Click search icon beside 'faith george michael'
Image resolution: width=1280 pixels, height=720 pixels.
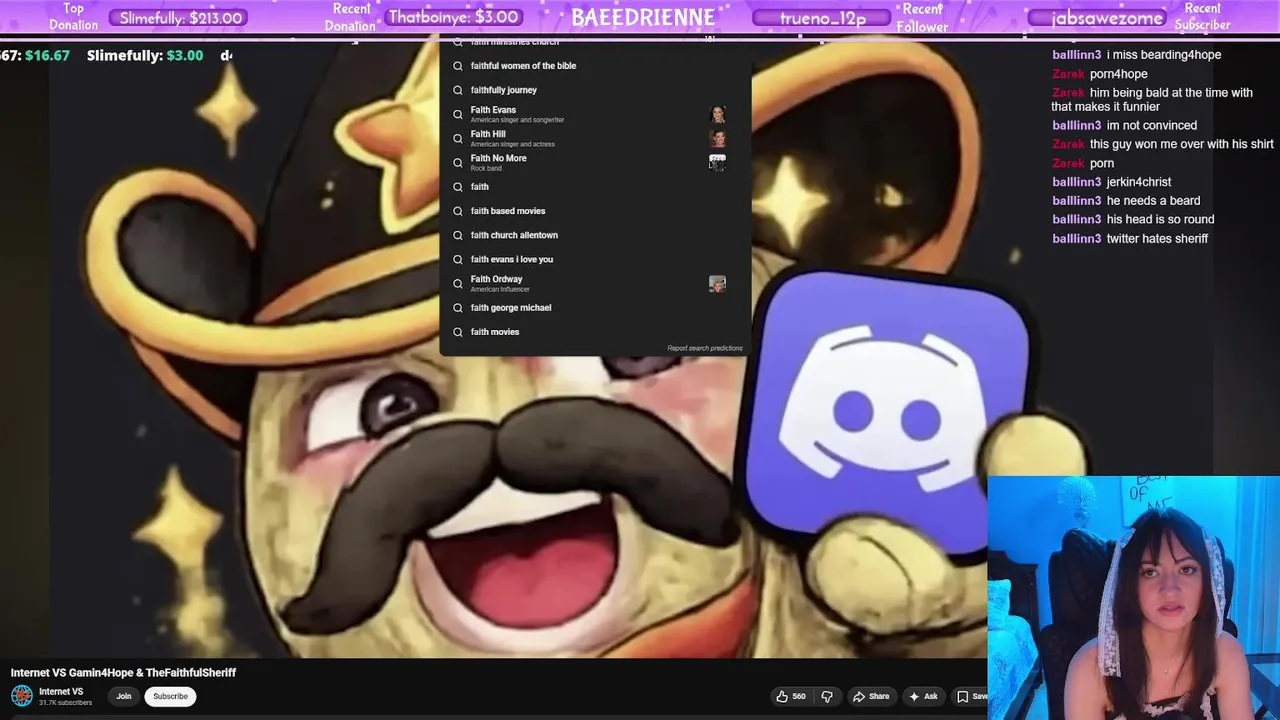(458, 308)
